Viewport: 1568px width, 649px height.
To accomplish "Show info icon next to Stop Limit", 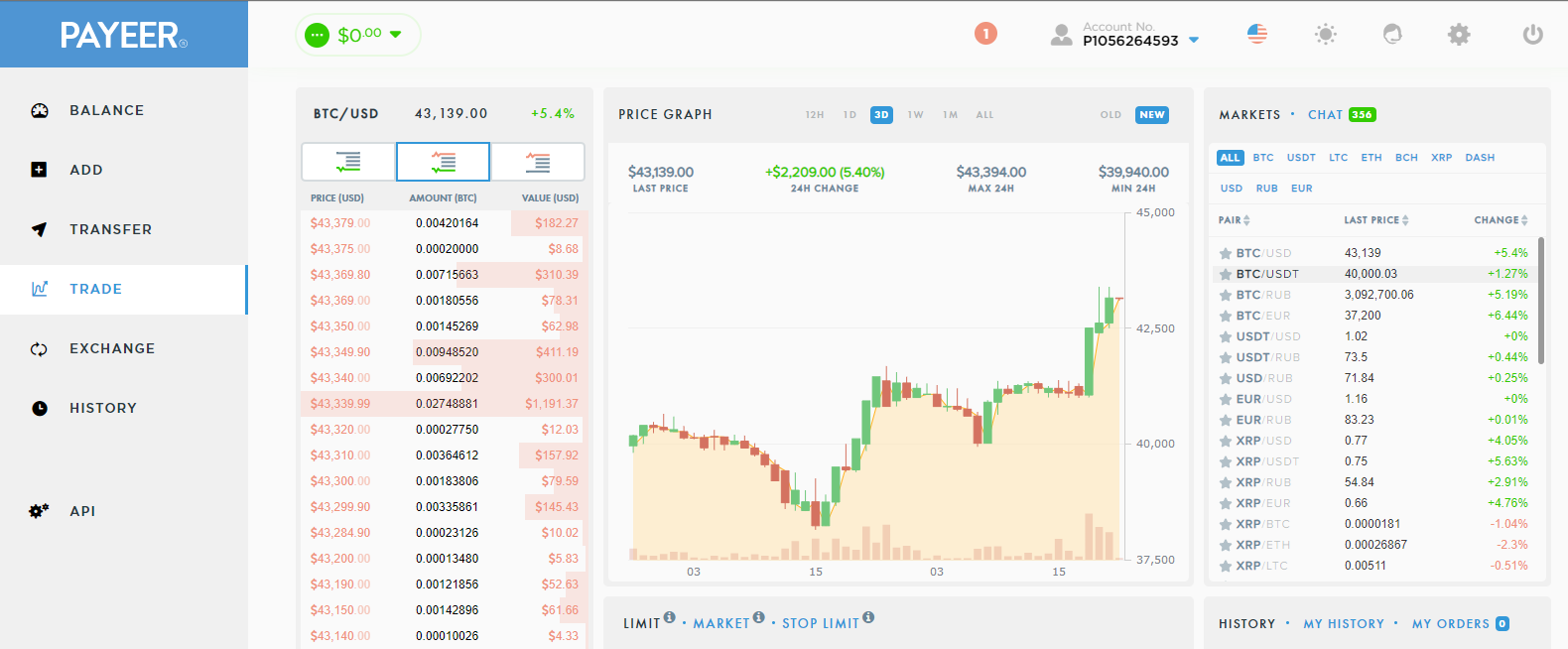I will pos(868,617).
